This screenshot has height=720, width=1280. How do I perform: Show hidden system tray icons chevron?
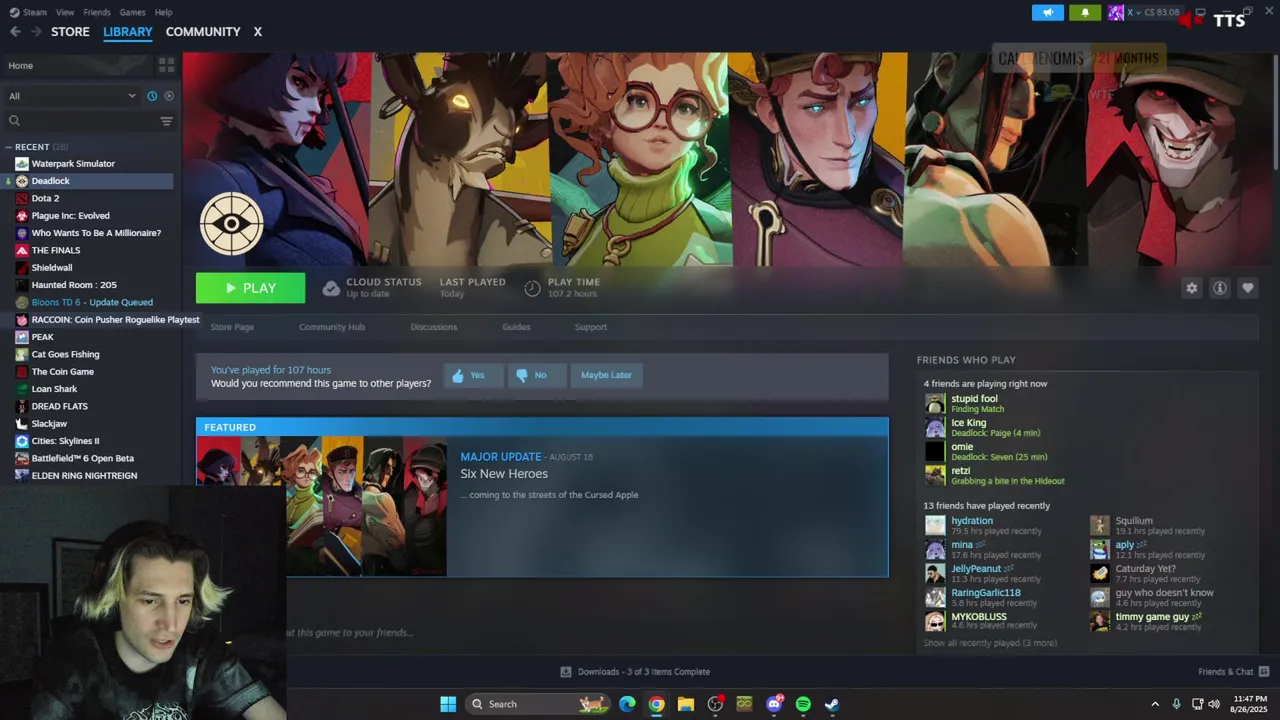pos(1155,704)
